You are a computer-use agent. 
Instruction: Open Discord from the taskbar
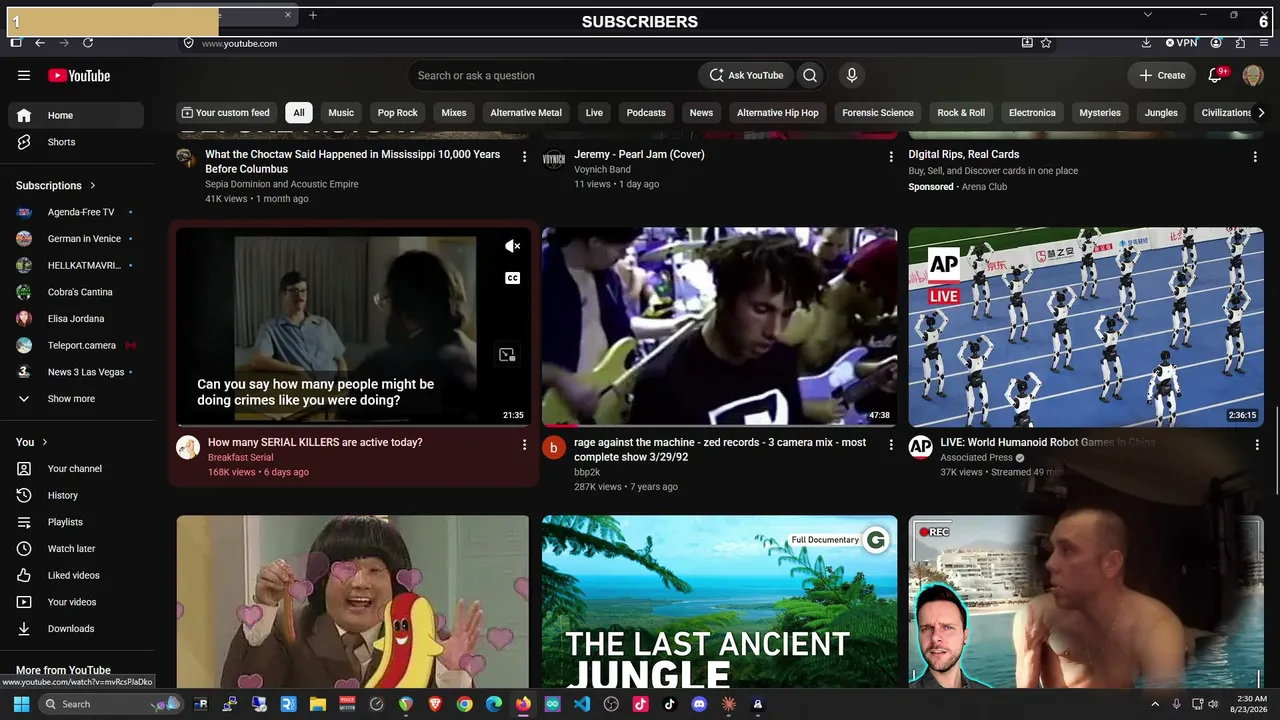click(699, 704)
